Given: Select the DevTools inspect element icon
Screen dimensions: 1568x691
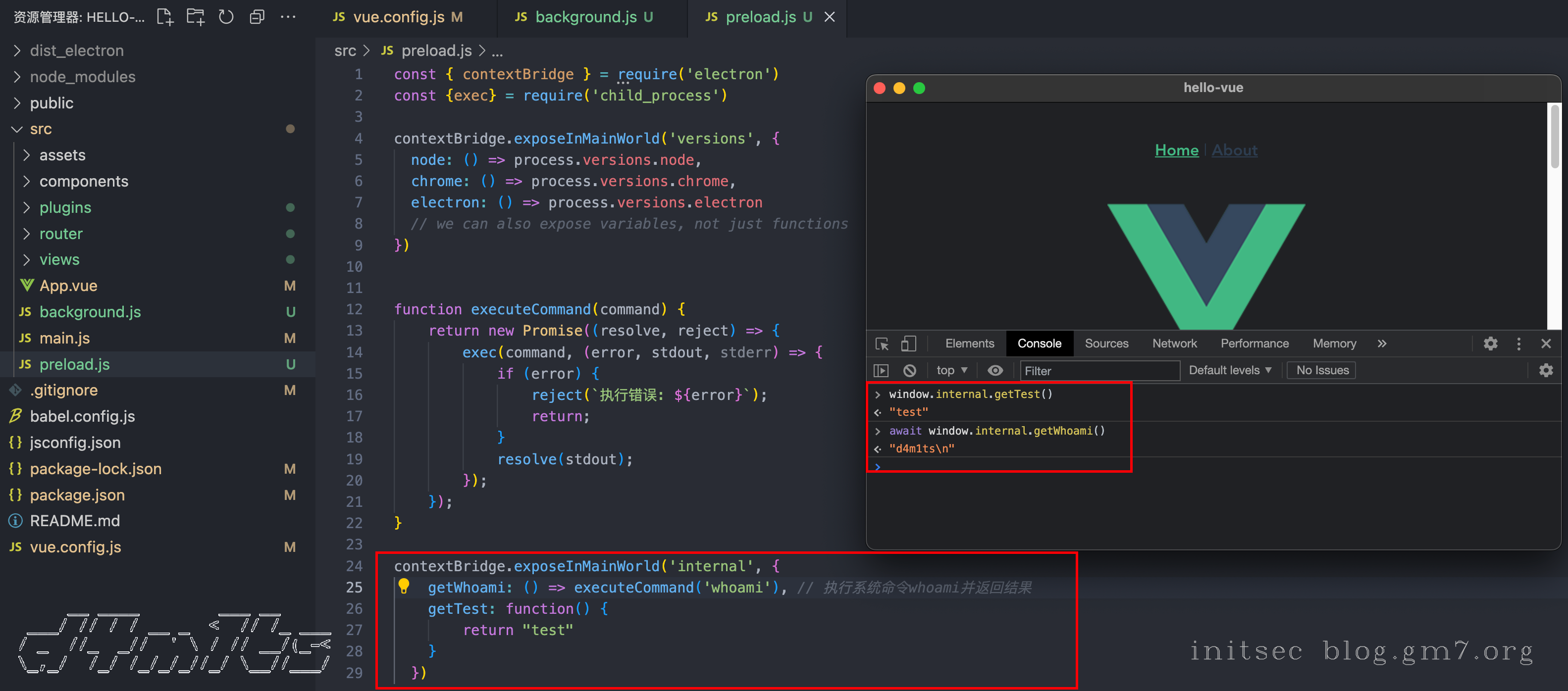Looking at the screenshot, I should (882, 344).
